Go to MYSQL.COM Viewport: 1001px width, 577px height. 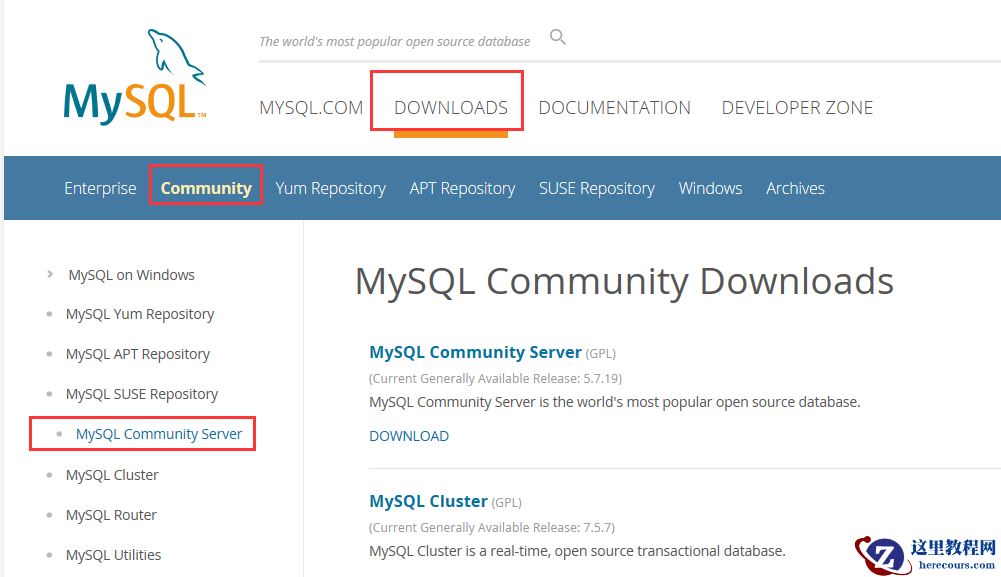311,107
